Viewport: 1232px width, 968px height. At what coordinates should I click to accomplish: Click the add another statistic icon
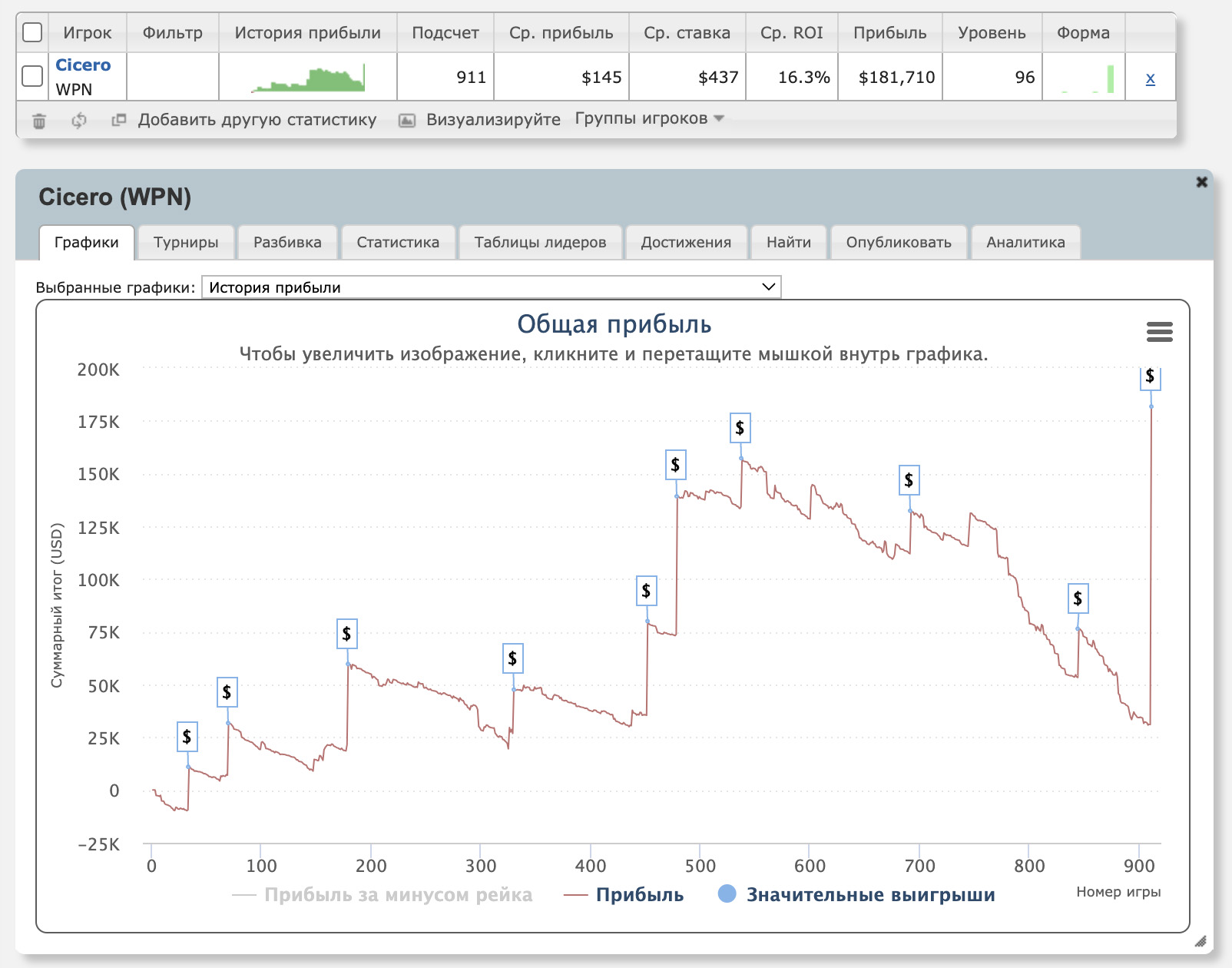pyautogui.click(x=118, y=120)
